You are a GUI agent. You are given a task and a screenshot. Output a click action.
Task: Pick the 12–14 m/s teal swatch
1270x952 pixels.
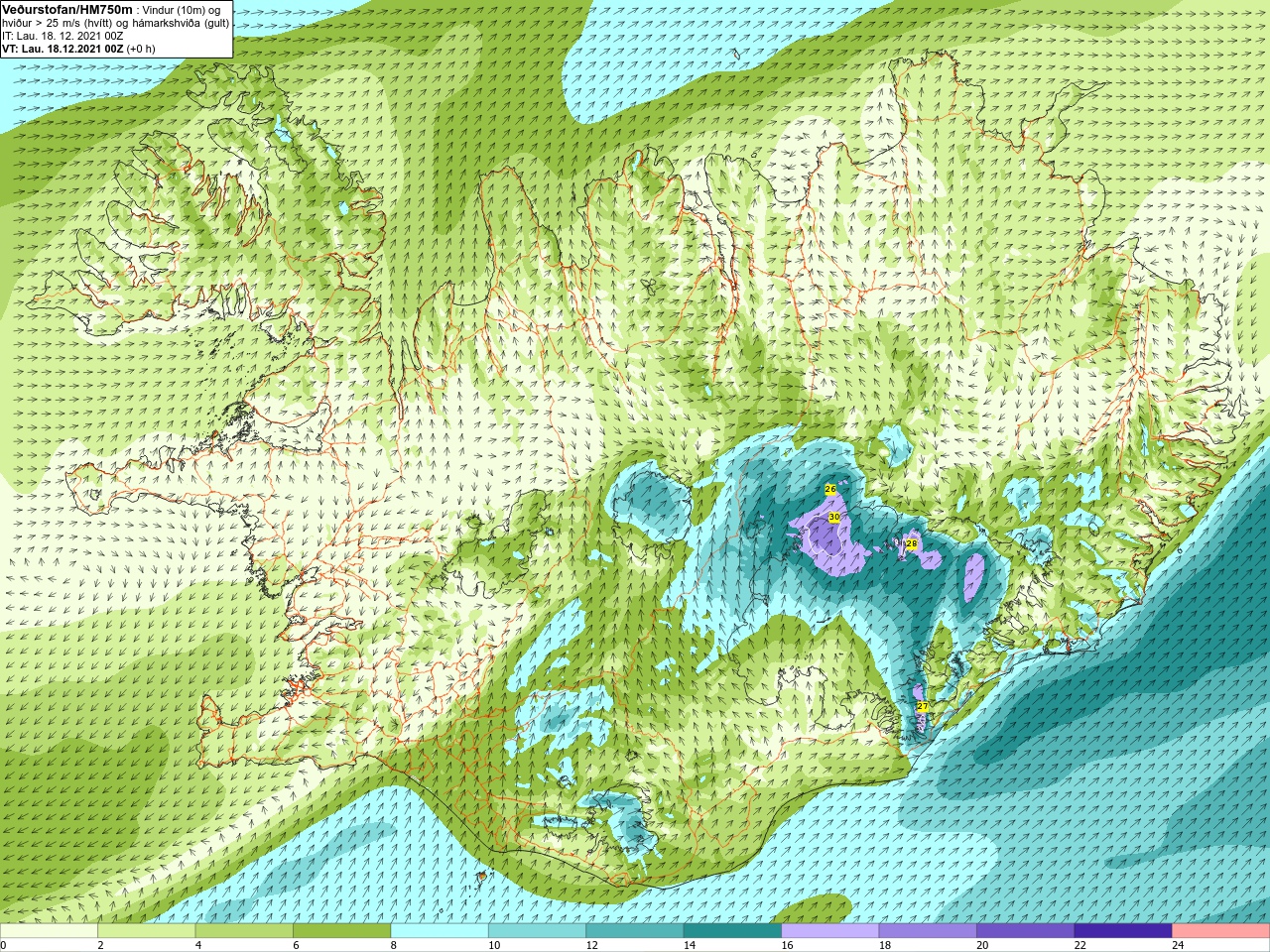tap(635, 931)
